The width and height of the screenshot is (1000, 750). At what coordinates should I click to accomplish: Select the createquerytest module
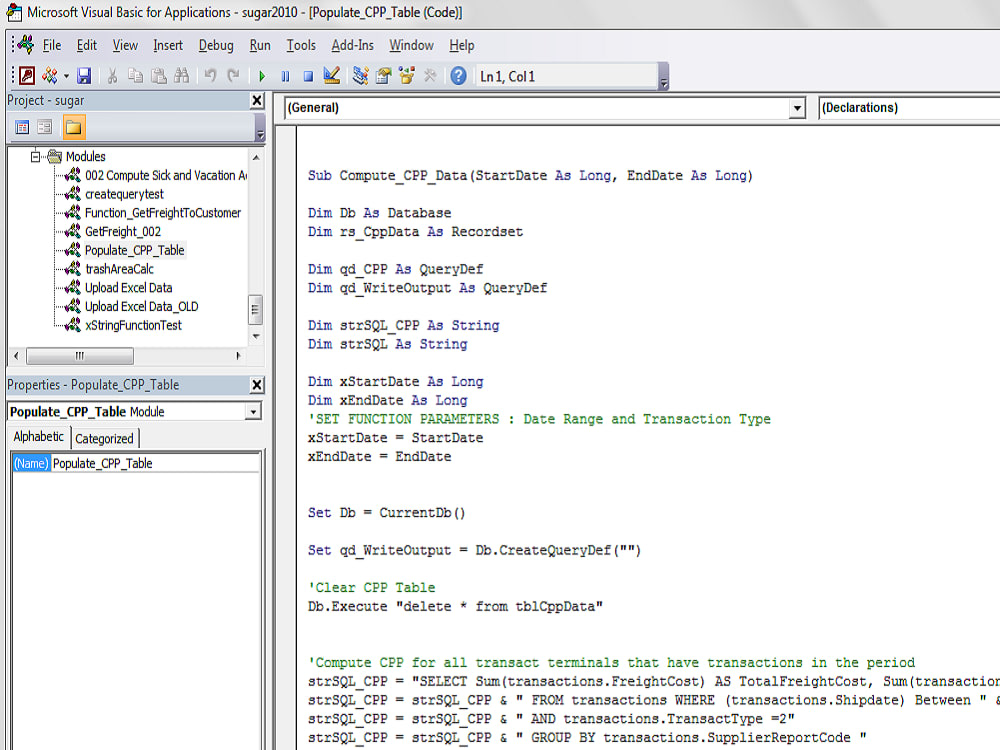124,194
